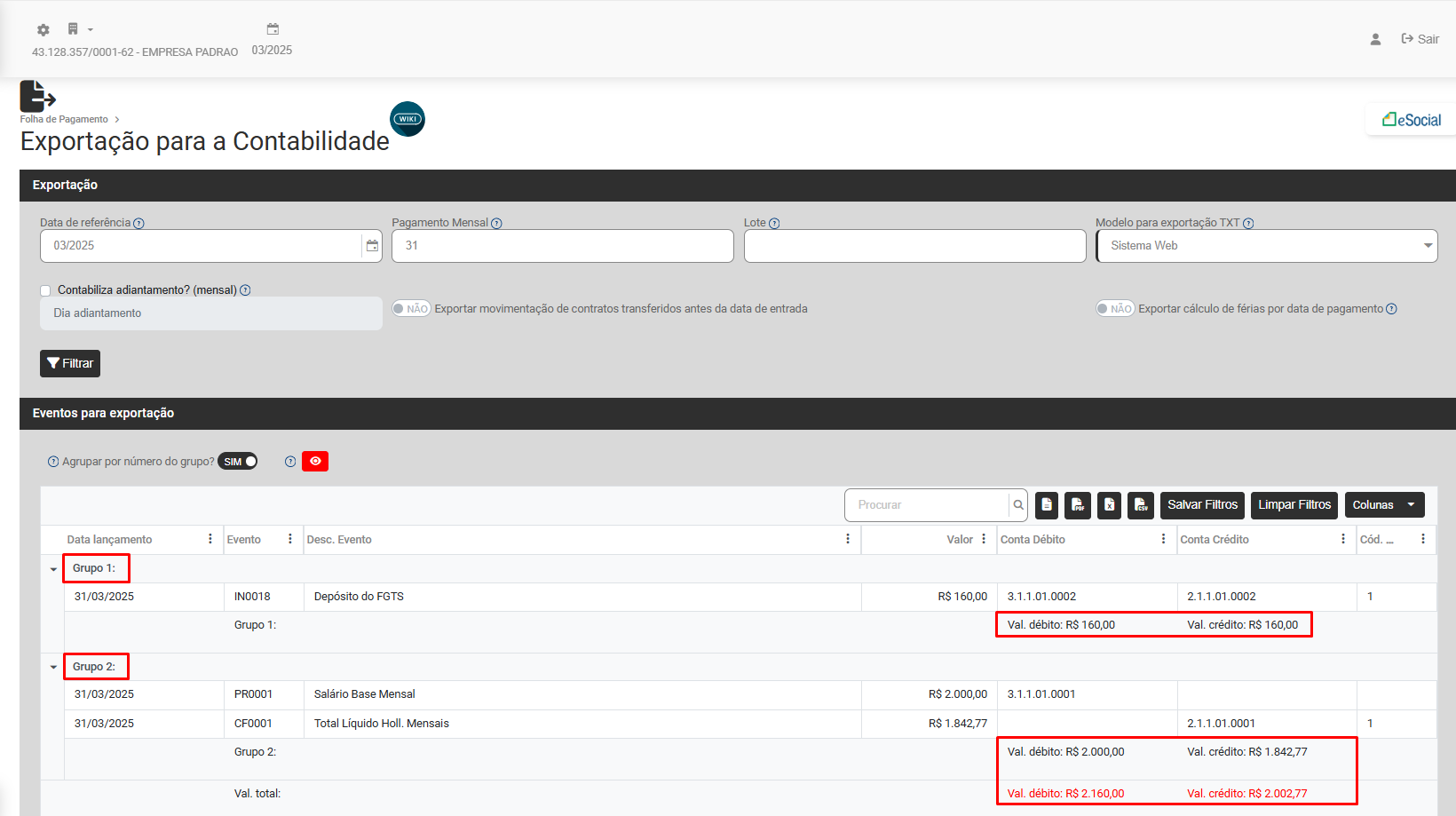Open the user profile icon
Viewport: 1456px width, 816px height.
coord(1375,39)
